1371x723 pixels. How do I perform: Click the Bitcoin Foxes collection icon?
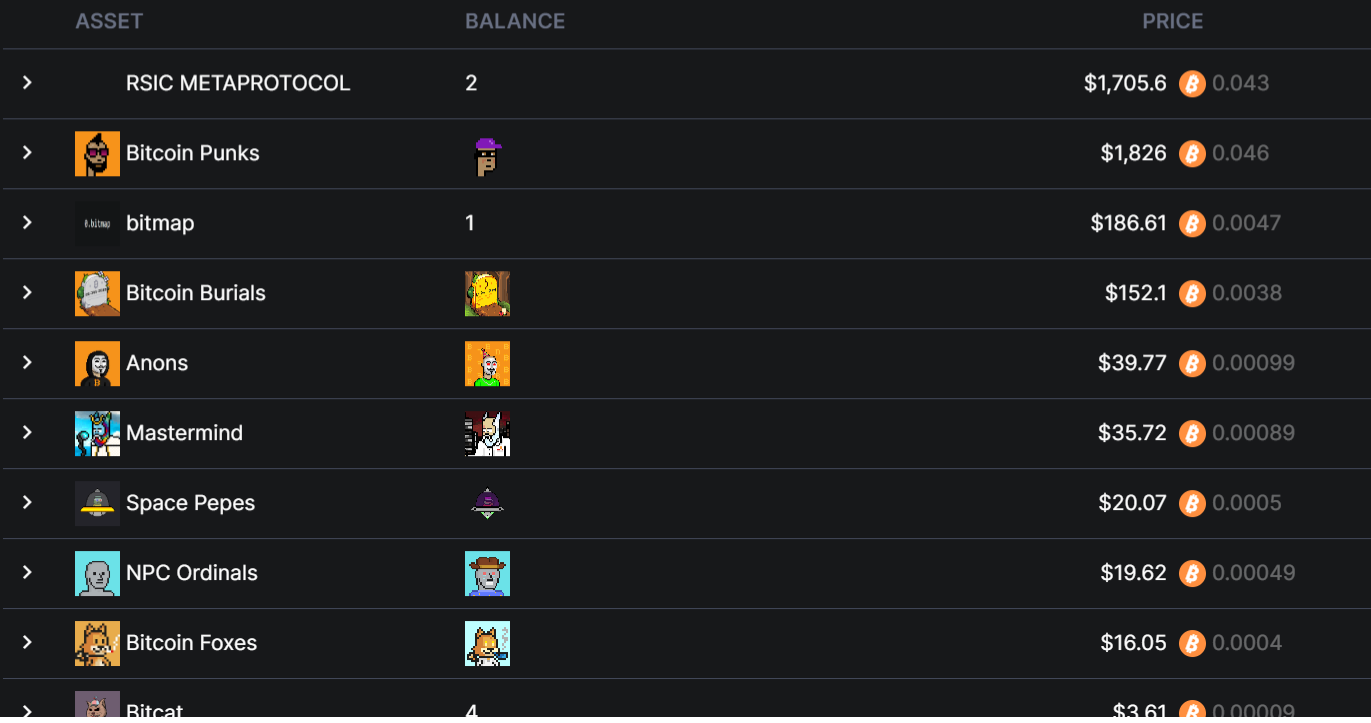(97, 643)
